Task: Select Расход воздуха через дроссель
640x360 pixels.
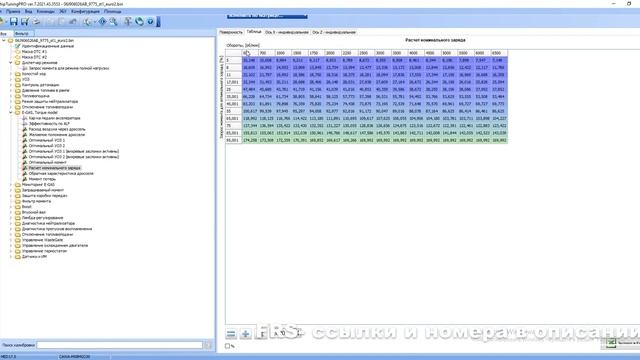Action: click(x=57, y=129)
